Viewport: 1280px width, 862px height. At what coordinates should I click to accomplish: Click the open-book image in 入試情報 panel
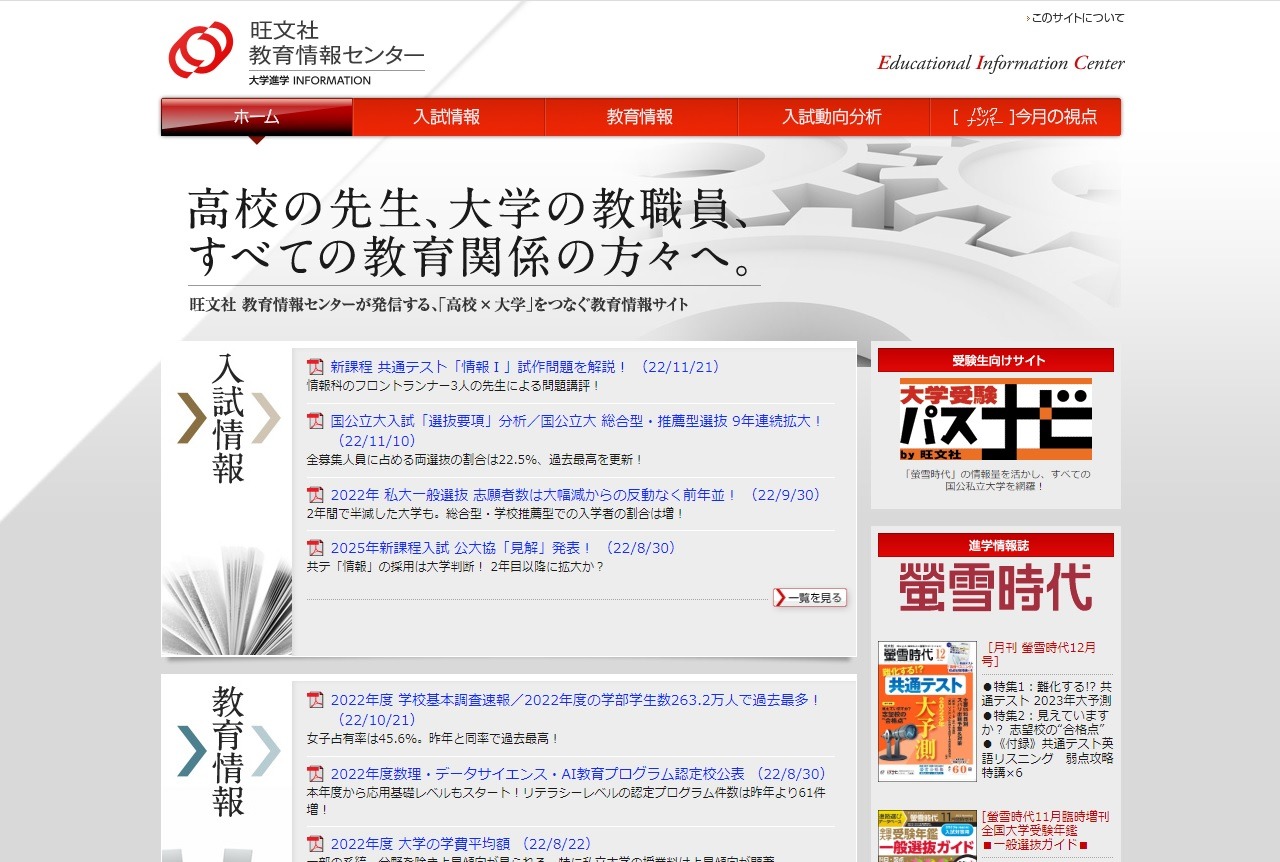(x=227, y=602)
